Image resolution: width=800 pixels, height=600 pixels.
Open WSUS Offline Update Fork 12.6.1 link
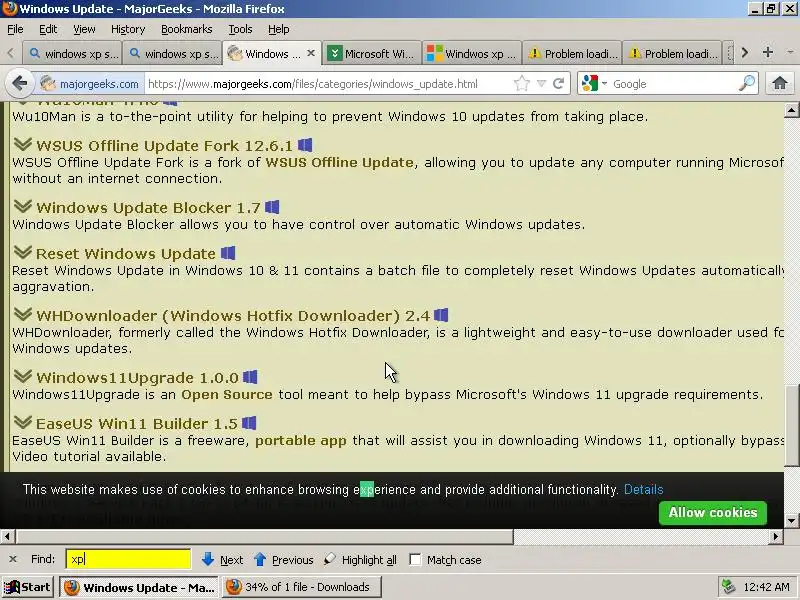tap(164, 146)
